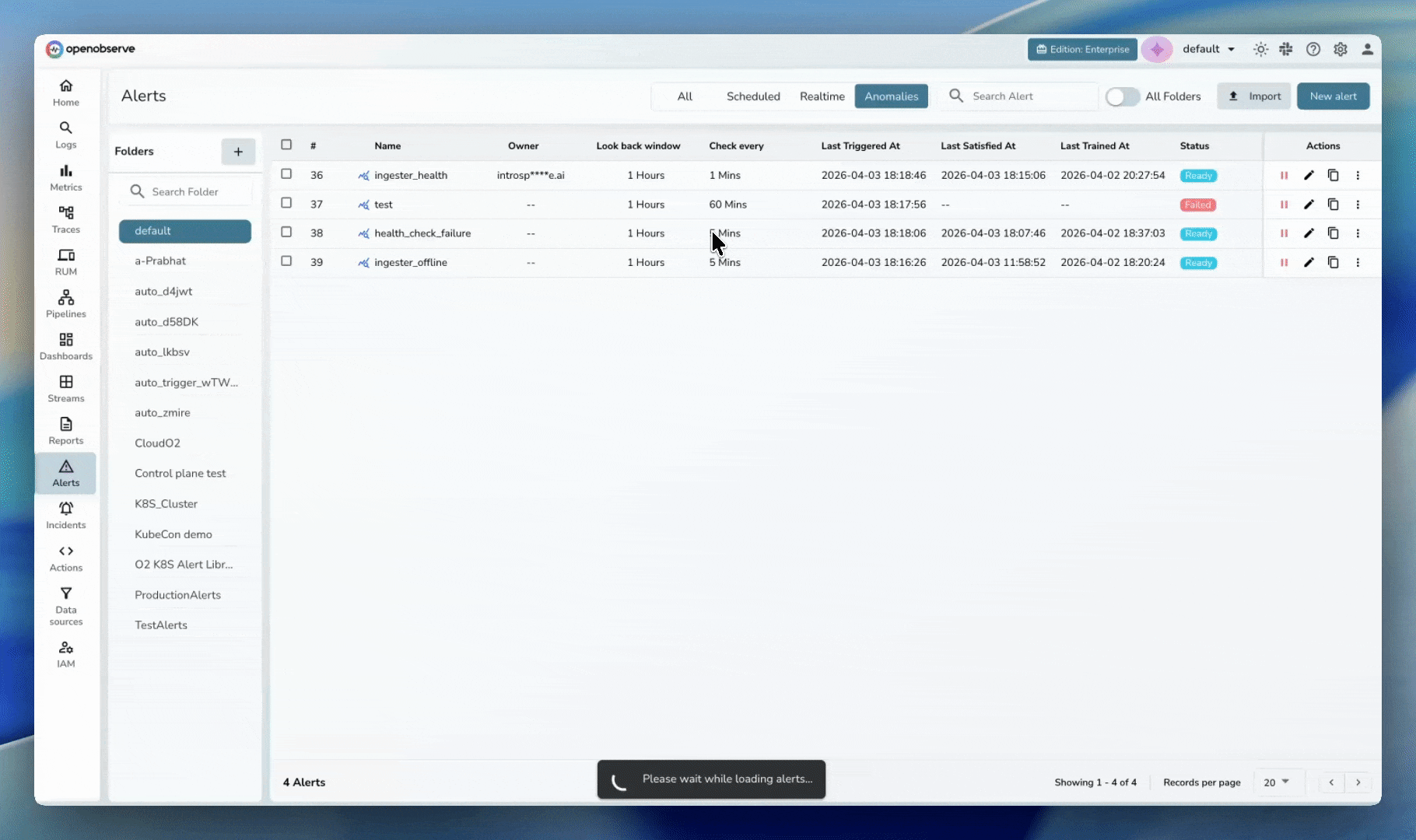Viewport: 1416px width, 840px height.
Task: Open more options for ingester_offline alert
Action: coord(1358,263)
